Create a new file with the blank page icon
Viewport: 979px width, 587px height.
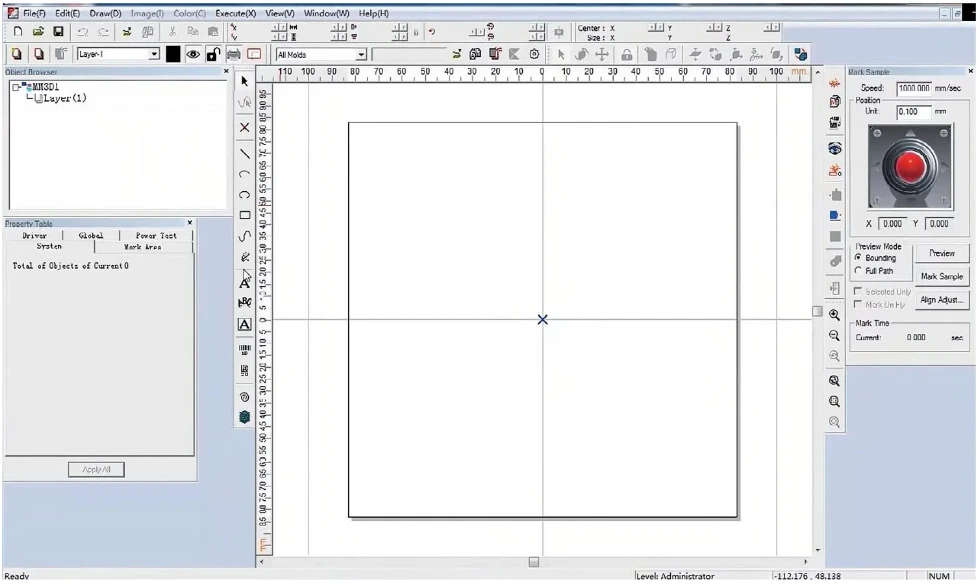(x=18, y=32)
